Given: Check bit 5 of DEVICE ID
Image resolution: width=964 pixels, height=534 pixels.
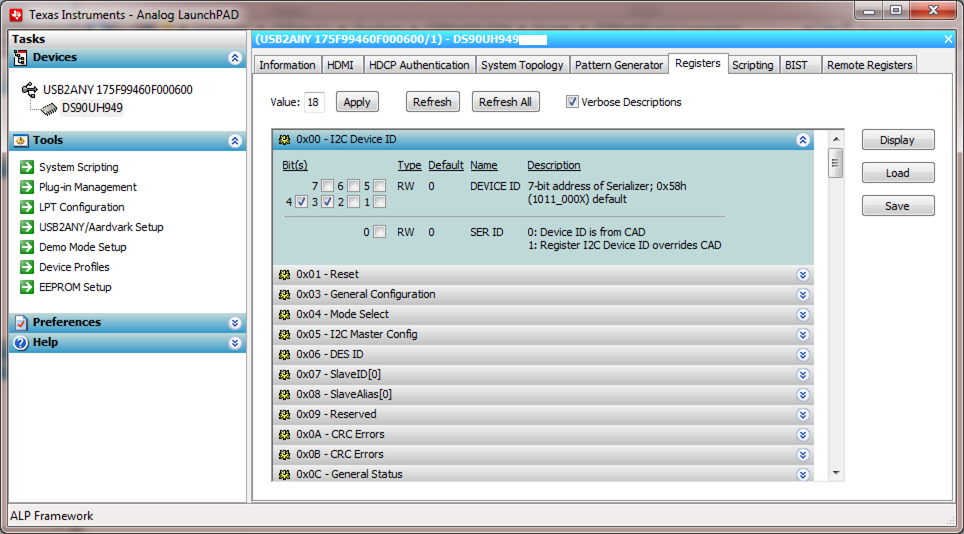Looking at the screenshot, I should coord(380,186).
